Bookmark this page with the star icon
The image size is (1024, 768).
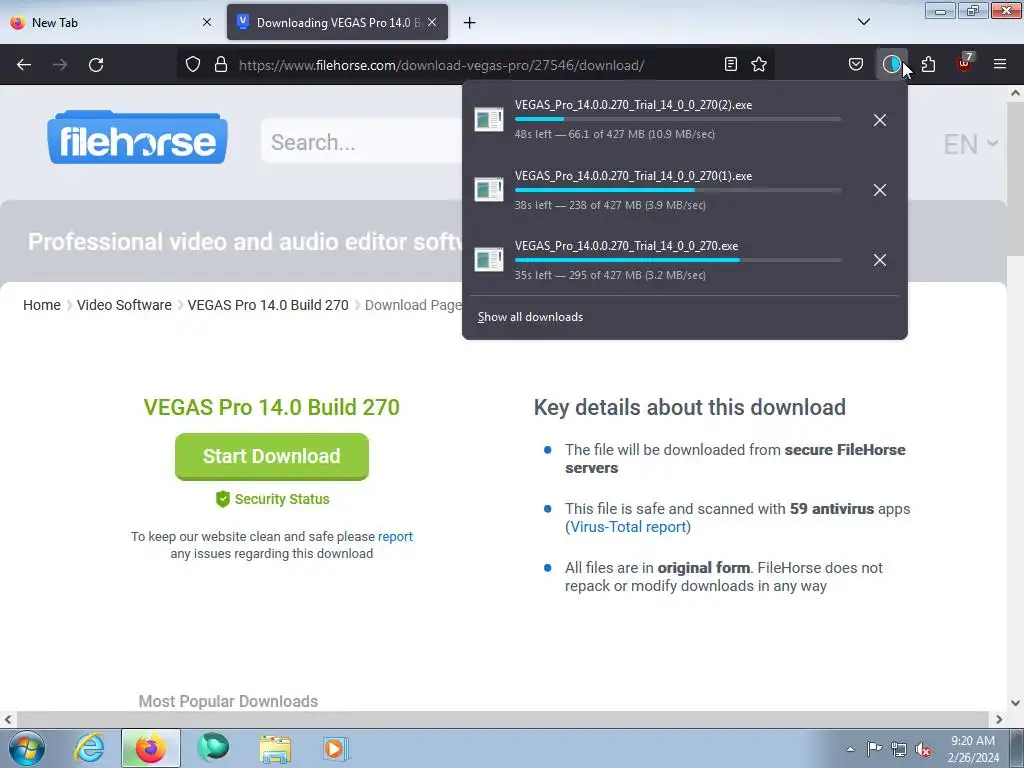click(759, 64)
